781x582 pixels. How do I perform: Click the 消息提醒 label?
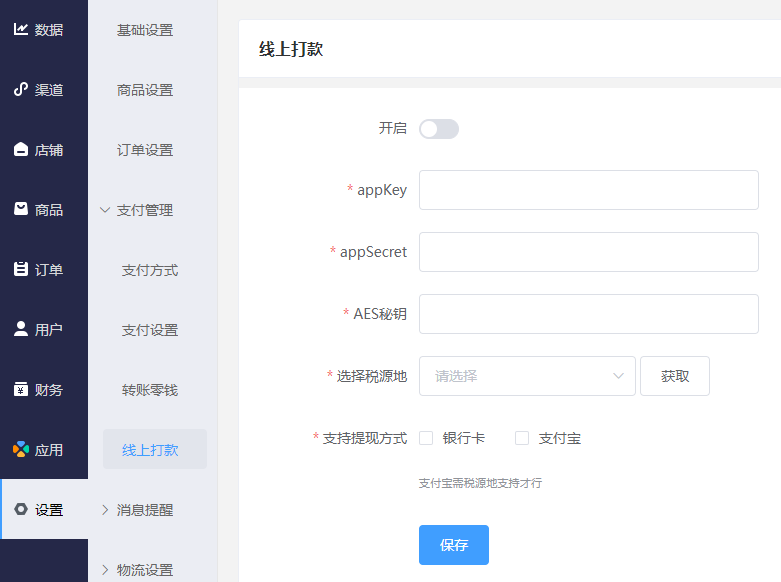(x=145, y=510)
